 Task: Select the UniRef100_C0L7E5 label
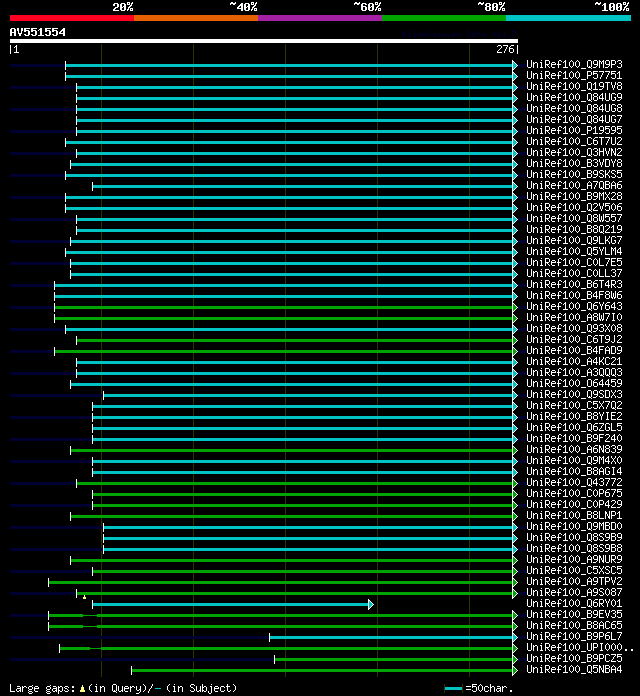[574, 262]
